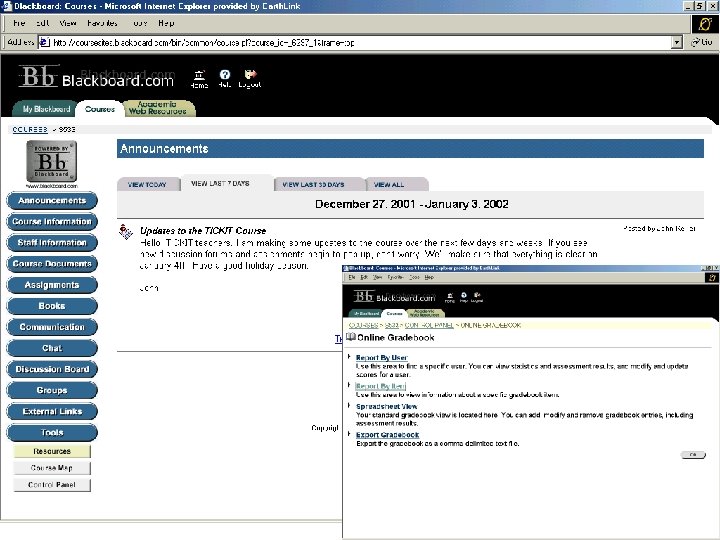720x540 pixels.
Task: Open Course Information button
Action: coord(52,222)
